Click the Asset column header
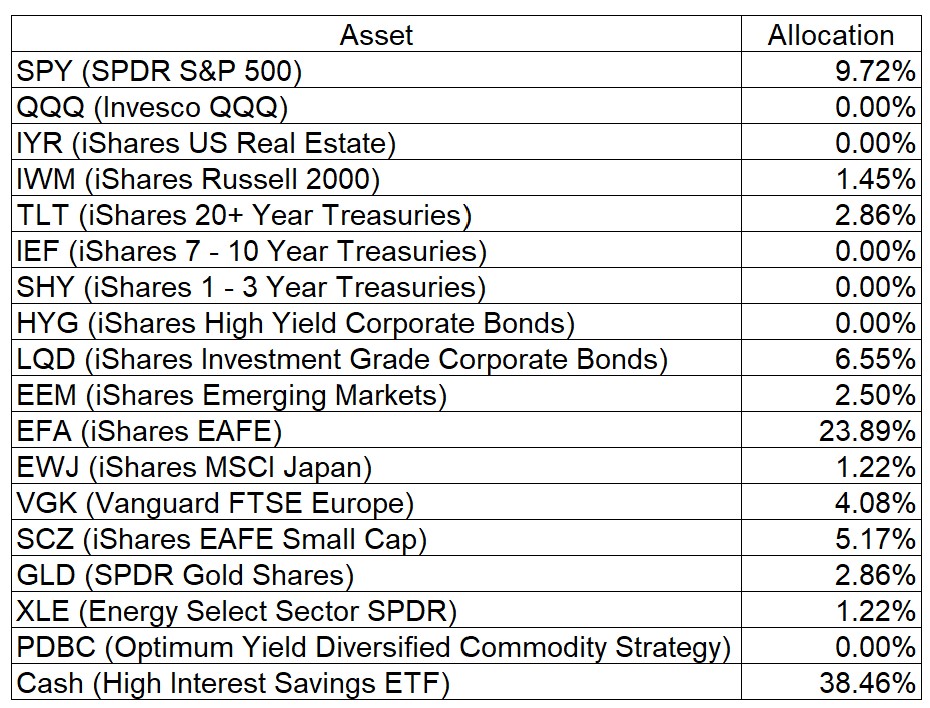Screen dimensions: 930x708 point(375,36)
